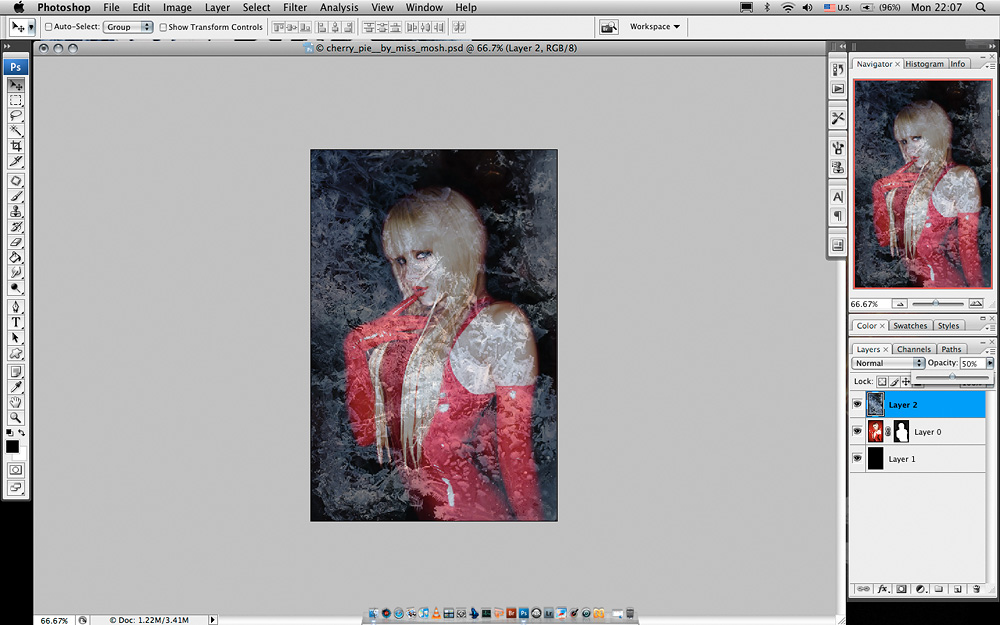1000x625 pixels.
Task: Select the Smudge tool
Action: coord(16,273)
